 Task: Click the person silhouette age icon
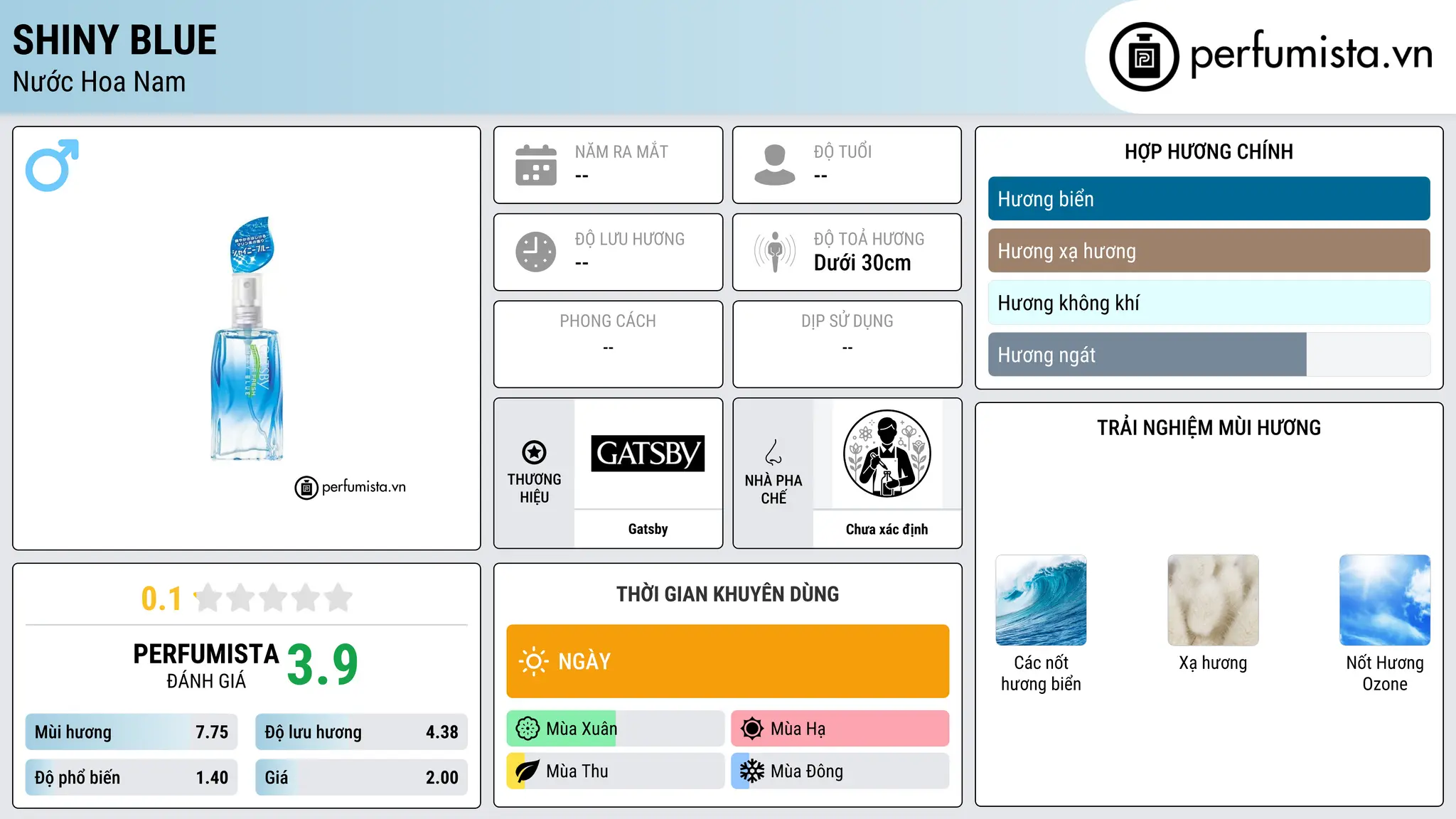(x=775, y=165)
